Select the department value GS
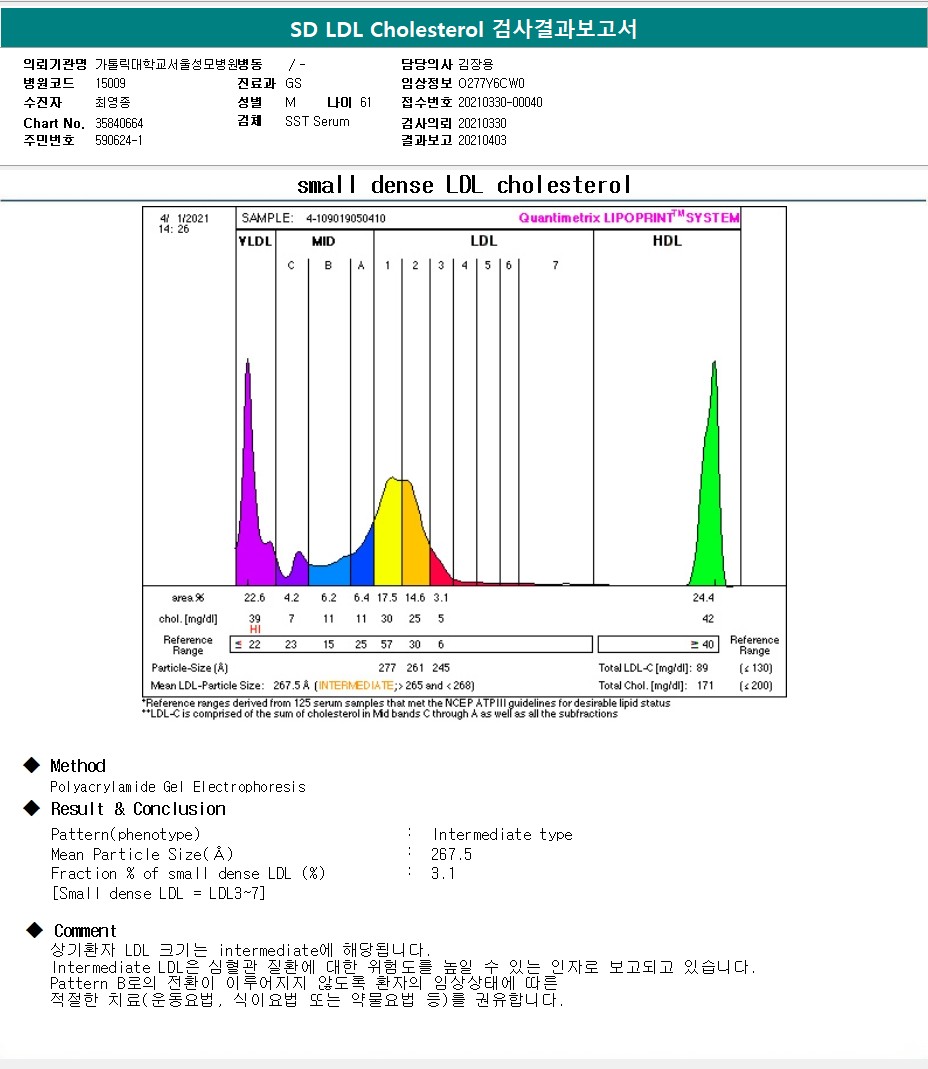 293,83
